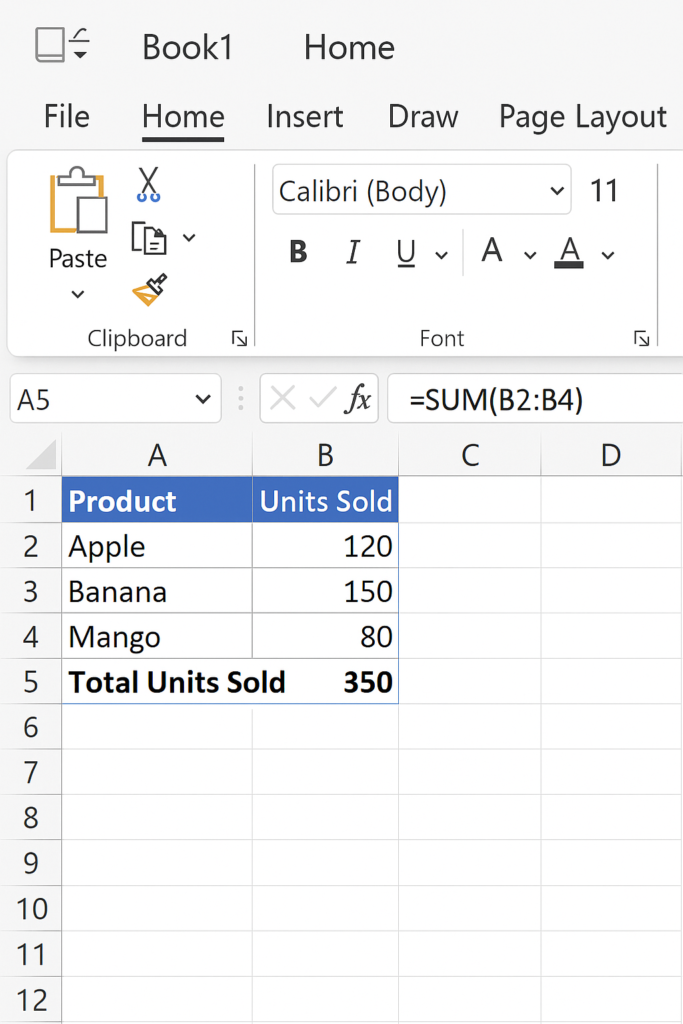Confirm formula with checkmark icon
The height and width of the screenshot is (1024, 683).
(x=321, y=400)
